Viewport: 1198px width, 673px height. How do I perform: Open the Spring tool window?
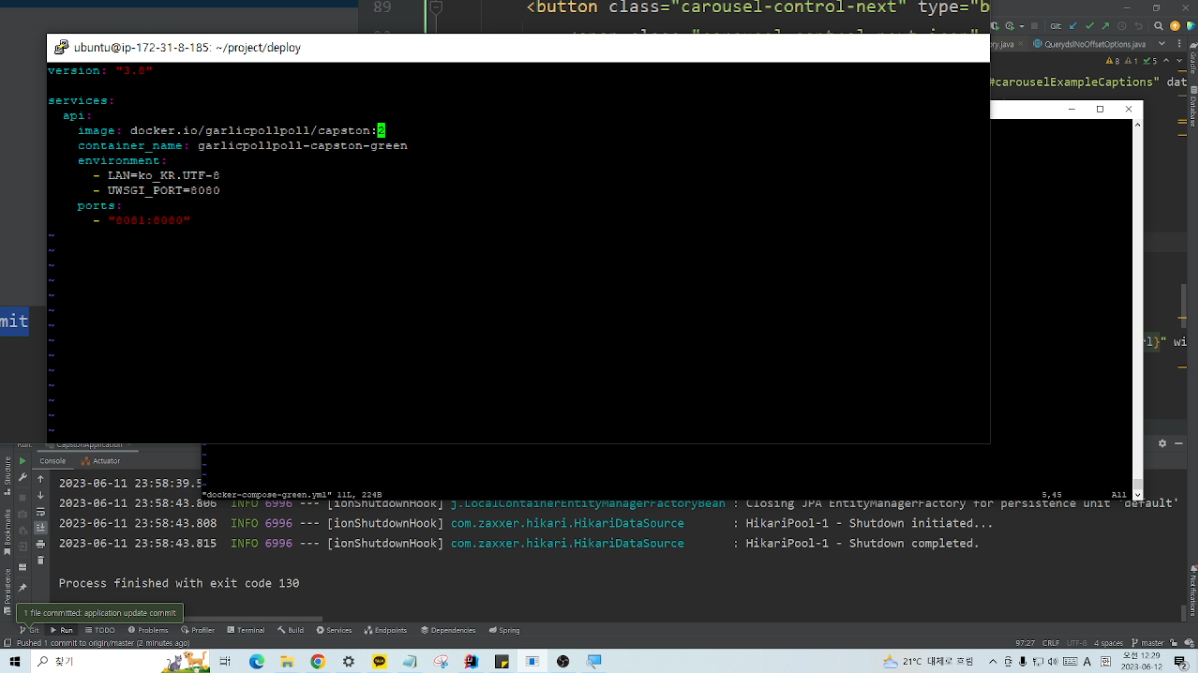504,630
